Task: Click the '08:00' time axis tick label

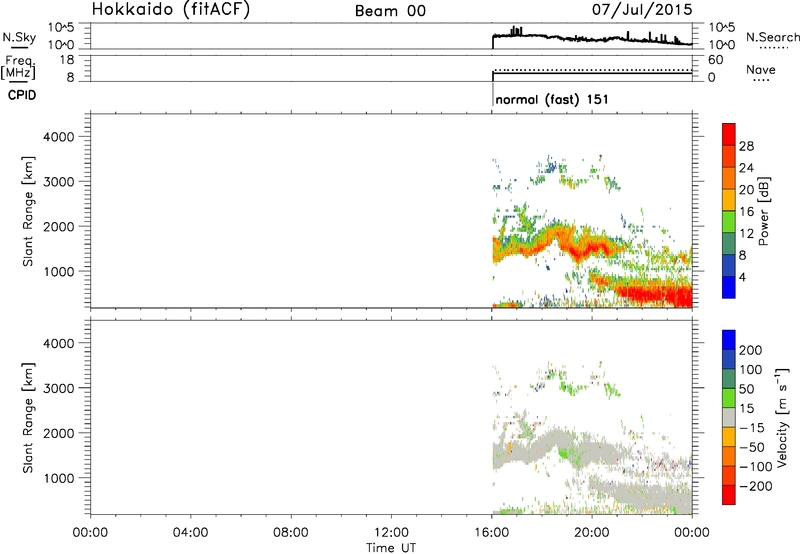Action: (x=291, y=533)
